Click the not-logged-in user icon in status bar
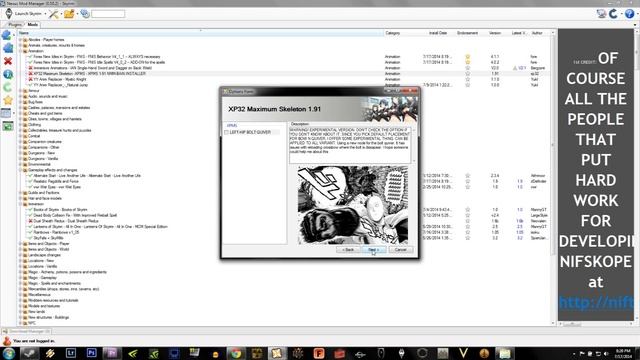 point(7,341)
